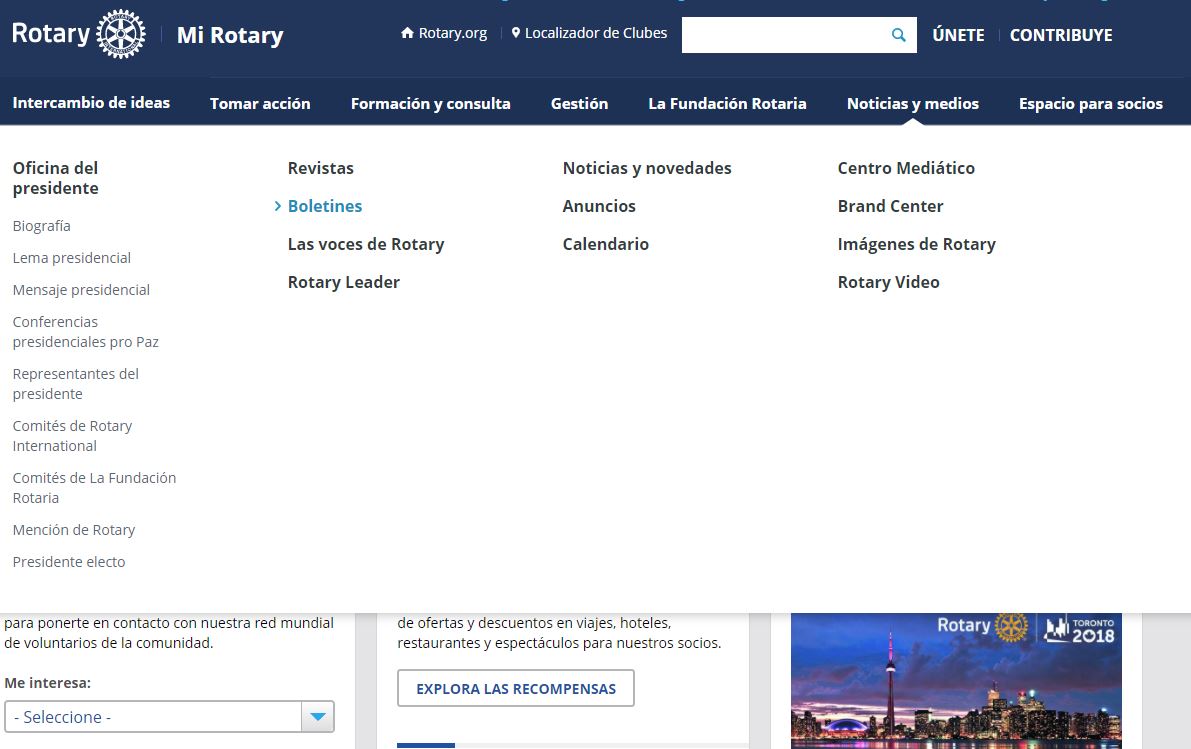The image size is (1191, 749).
Task: Open Localizador de Clubes
Action: pyautogui.click(x=596, y=33)
